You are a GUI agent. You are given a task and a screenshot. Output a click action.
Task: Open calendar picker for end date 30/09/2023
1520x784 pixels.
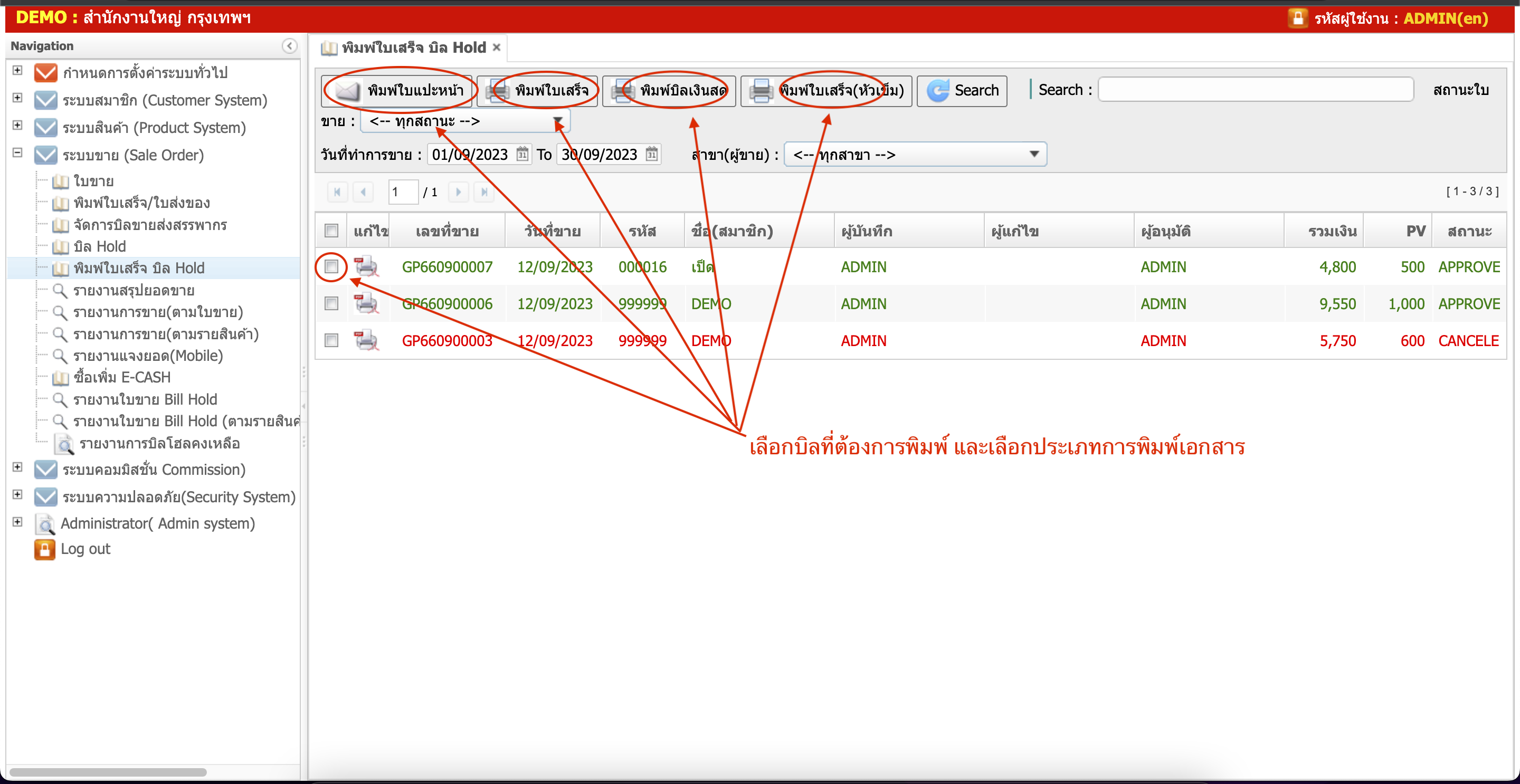[651, 155]
